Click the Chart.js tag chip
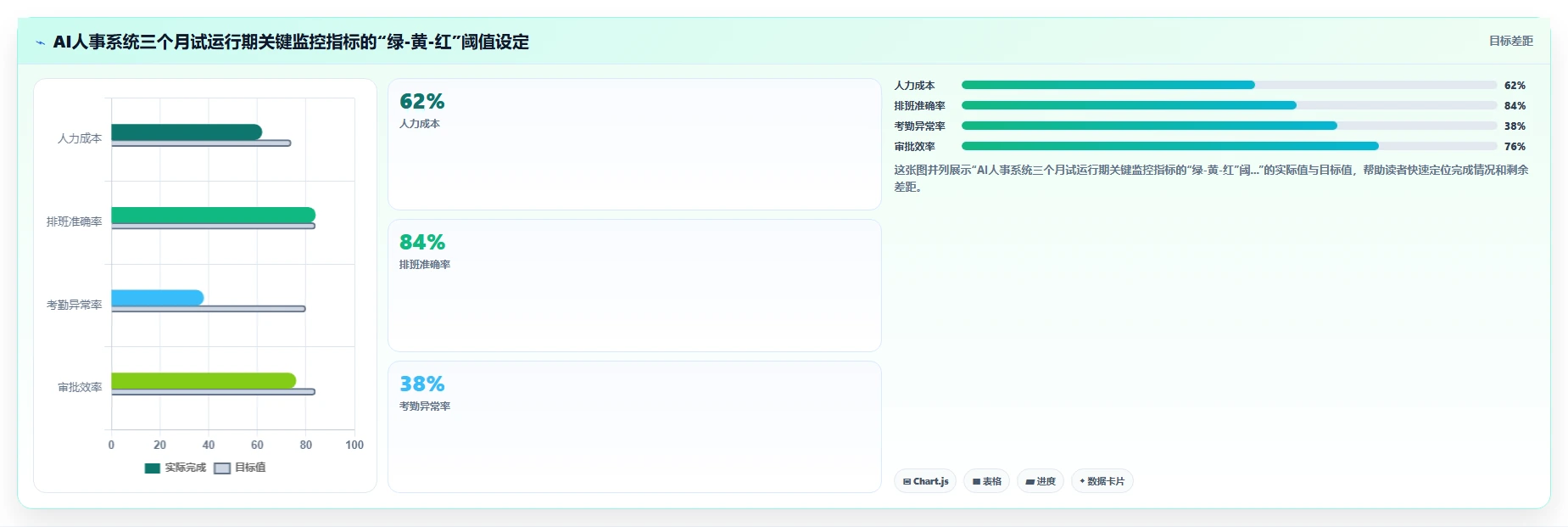The width and height of the screenshot is (1568, 527). [925, 481]
